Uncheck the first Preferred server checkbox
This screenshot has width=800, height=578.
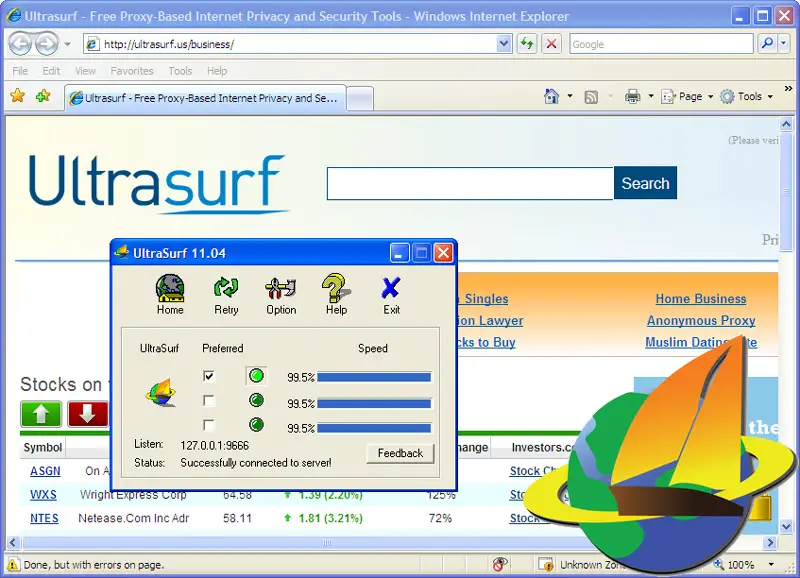pyautogui.click(x=209, y=376)
